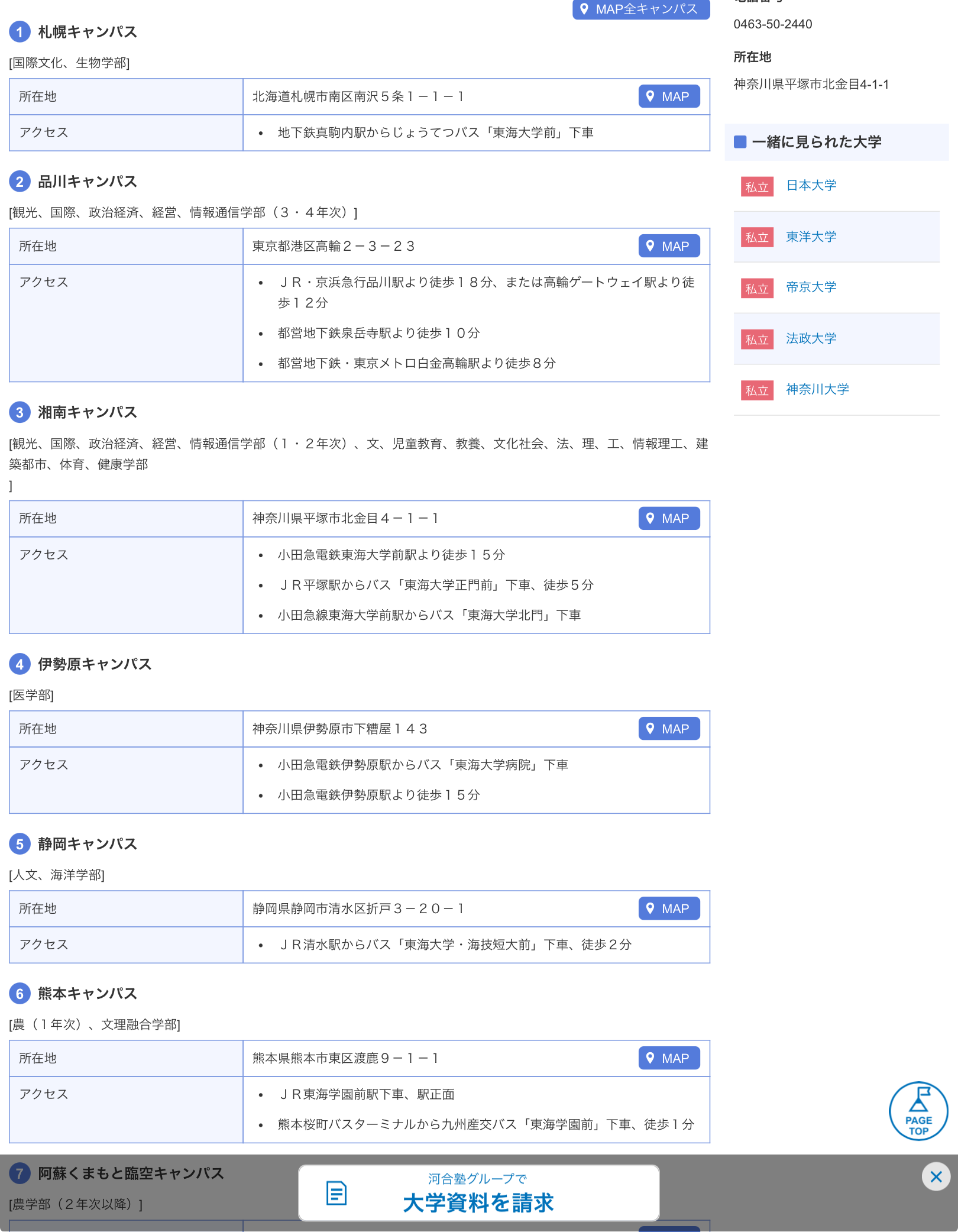Viewport: 958px width, 1232px height.
Task: Open the 神奈川大学 link
Action: [817, 389]
